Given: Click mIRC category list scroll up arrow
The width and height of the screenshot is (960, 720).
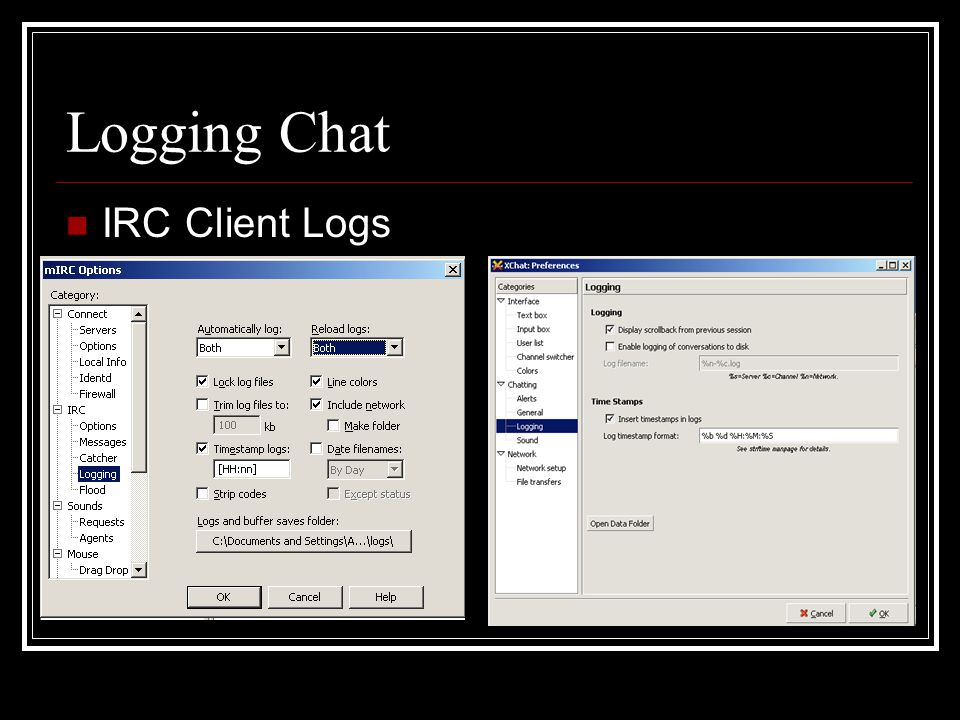Looking at the screenshot, I should pos(138,314).
